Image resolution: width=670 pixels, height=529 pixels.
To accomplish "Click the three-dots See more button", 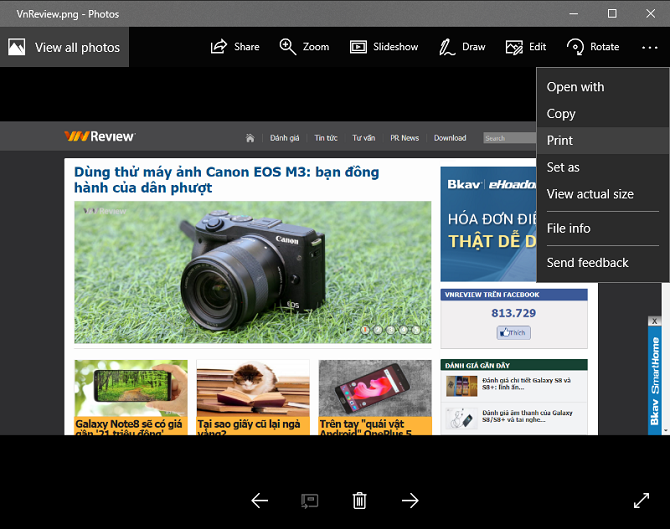I will coord(649,47).
